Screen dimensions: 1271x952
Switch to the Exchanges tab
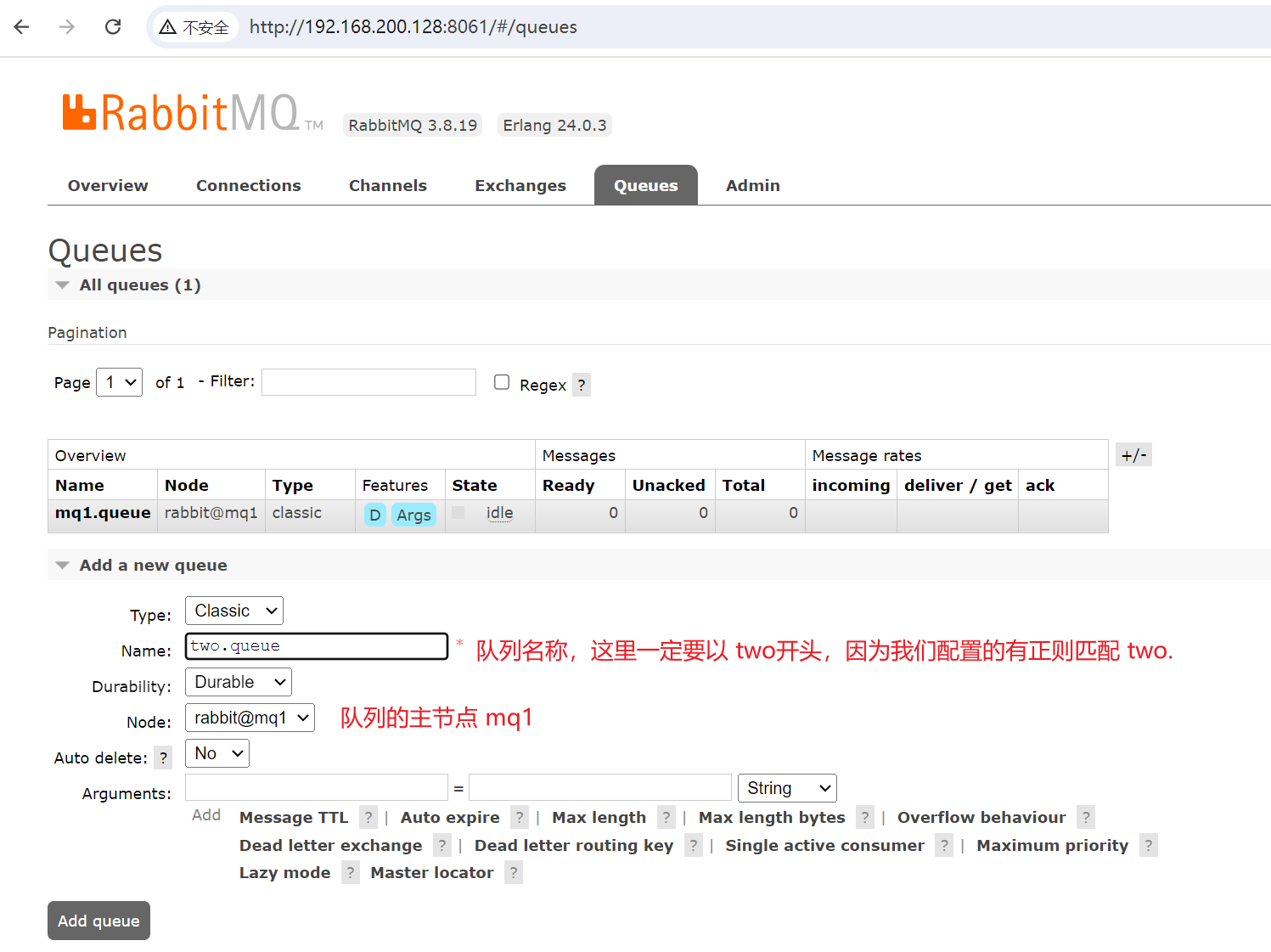point(520,185)
